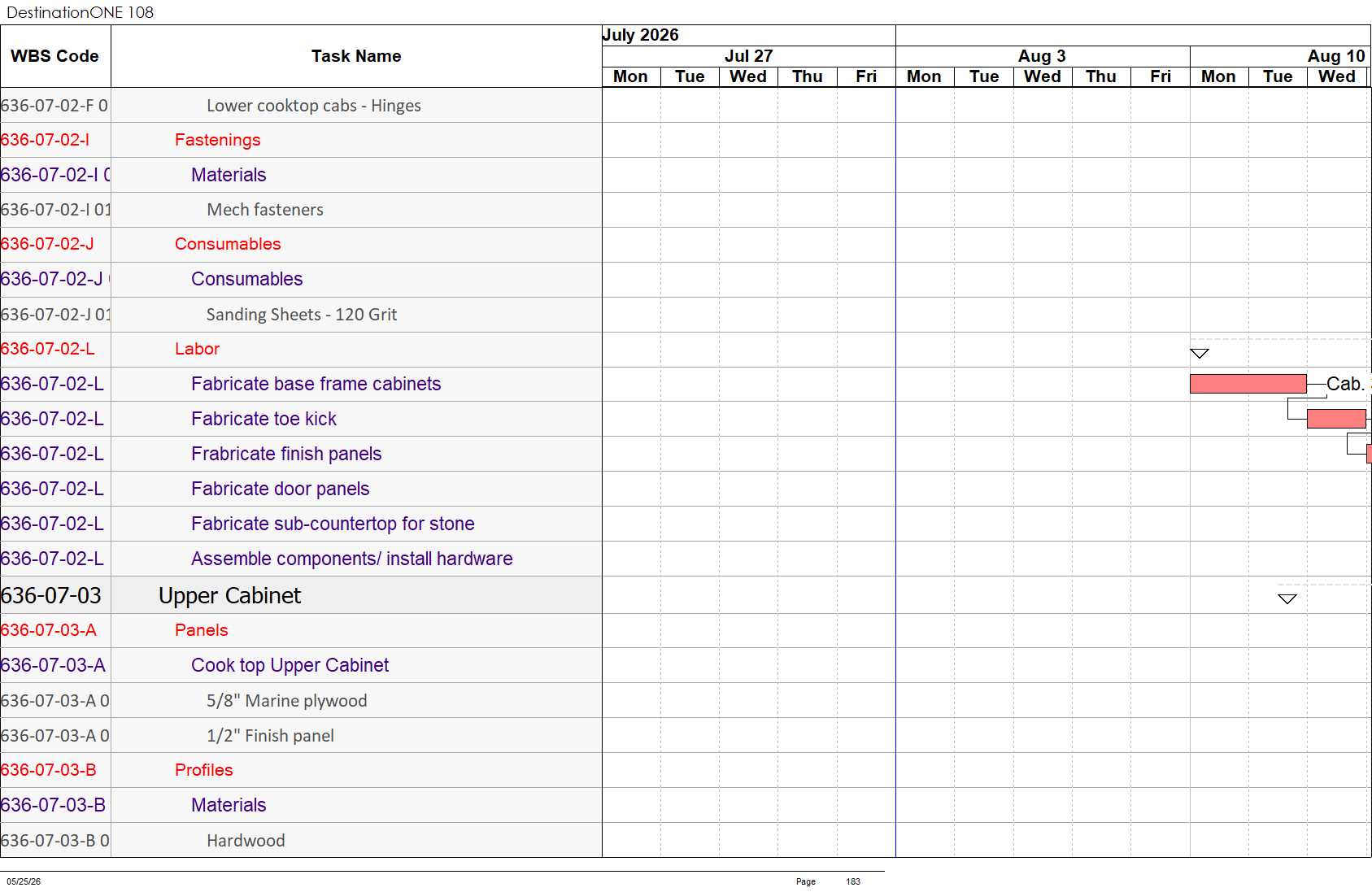Viewport: 1372px width, 892px height.
Task: Select the July 2026 month header
Action: tap(640, 35)
